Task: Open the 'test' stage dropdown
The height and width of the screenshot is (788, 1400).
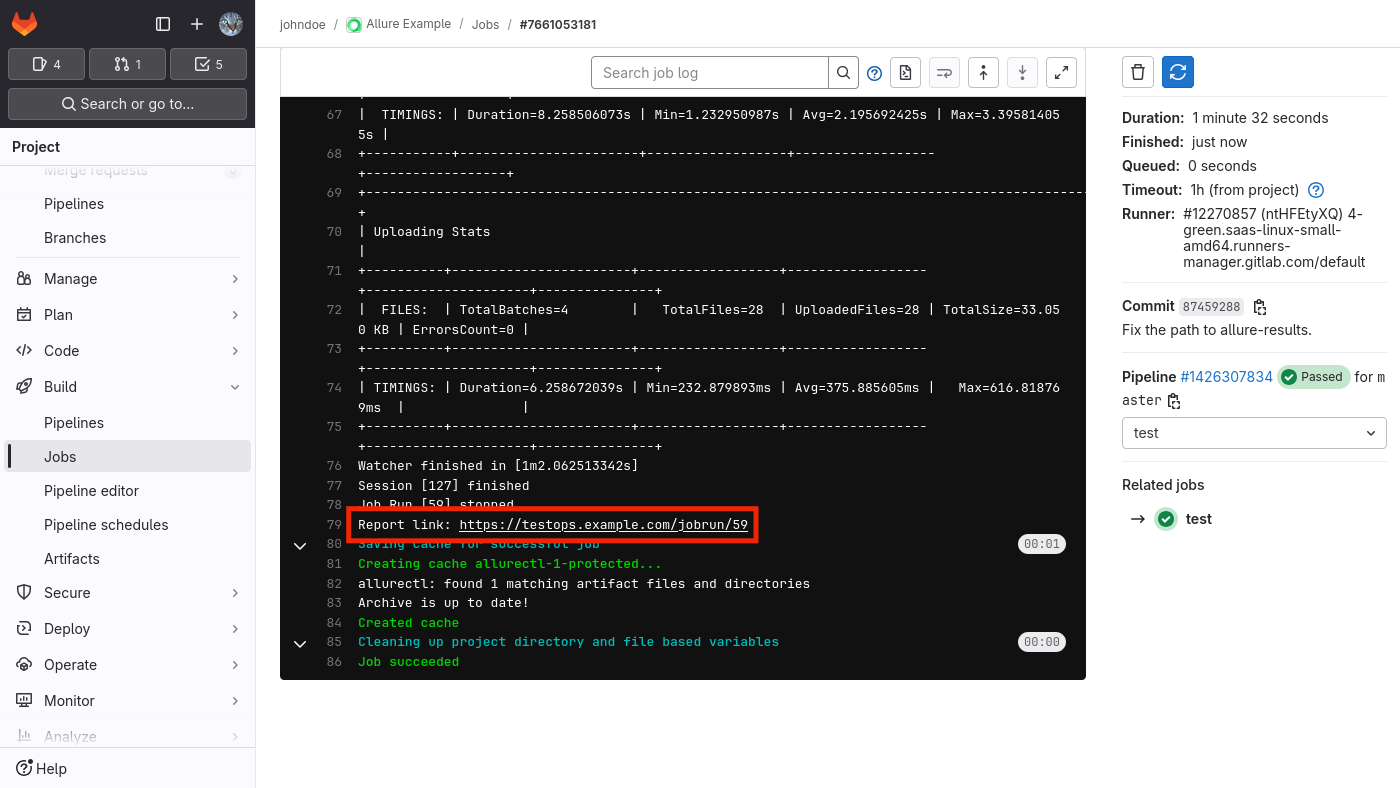Action: [1254, 433]
